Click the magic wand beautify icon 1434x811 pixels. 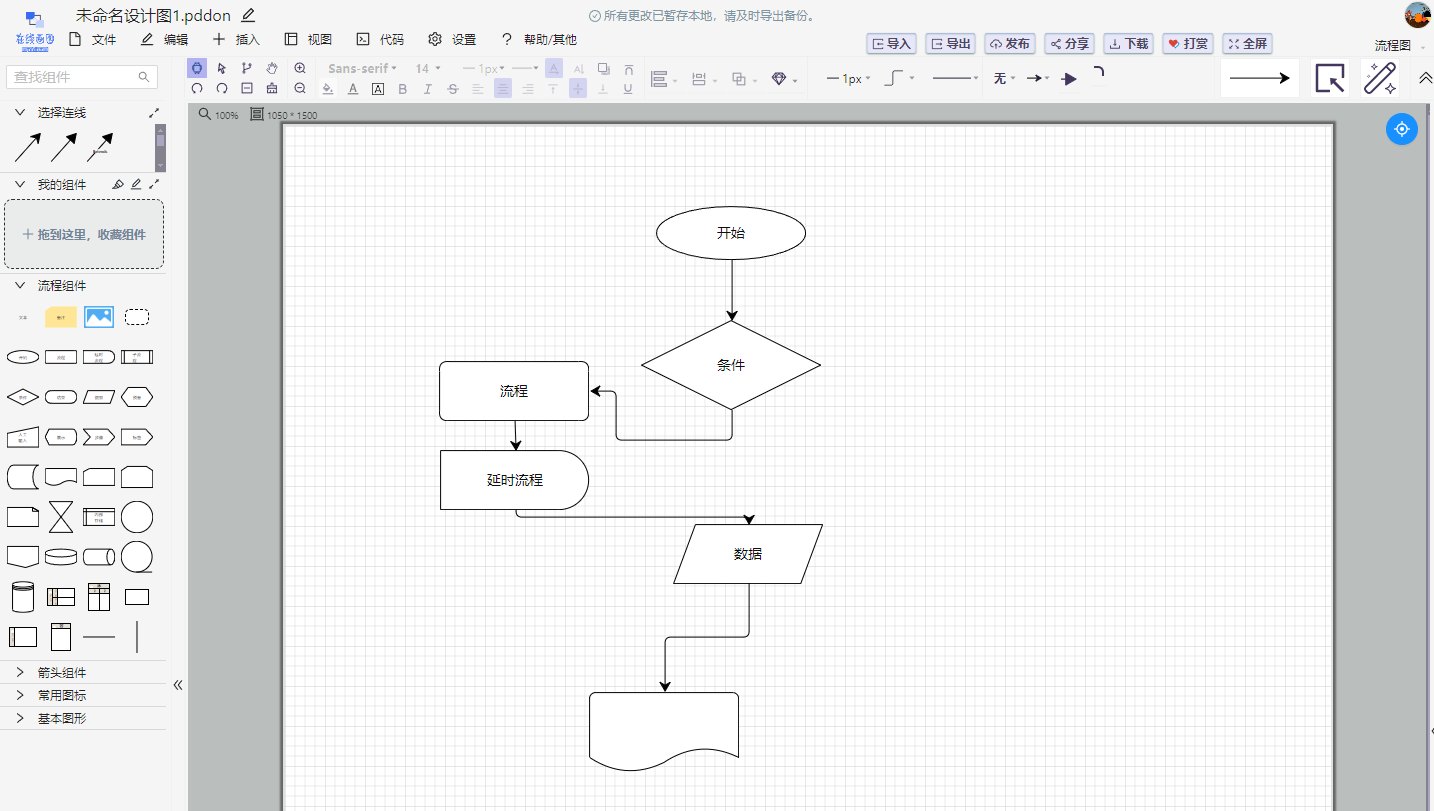pos(1381,78)
